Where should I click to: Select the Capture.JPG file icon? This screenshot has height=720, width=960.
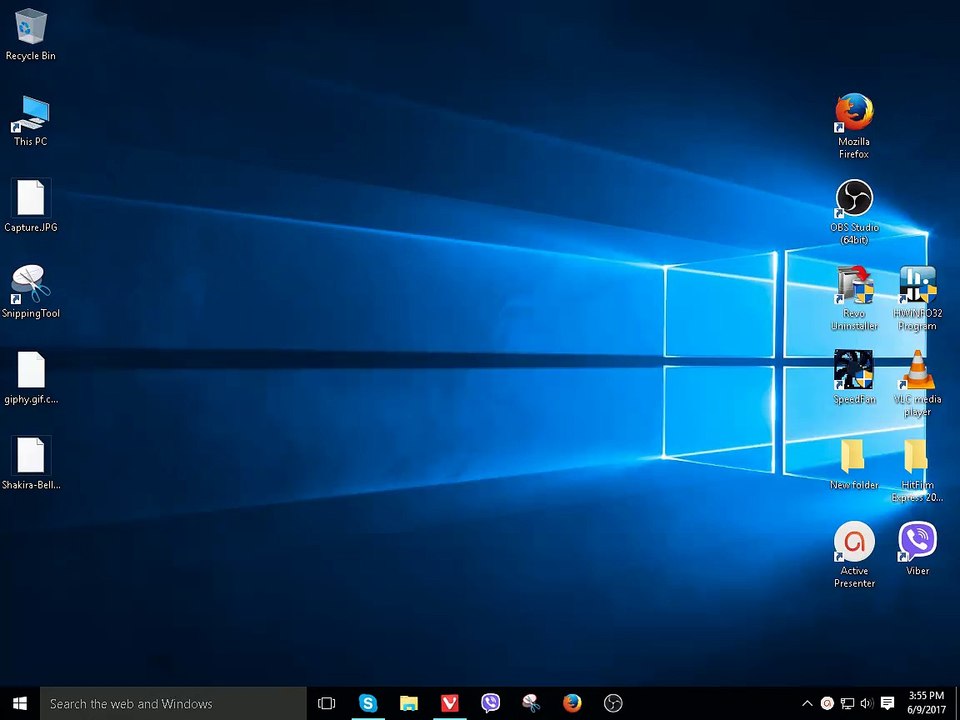coord(31,206)
